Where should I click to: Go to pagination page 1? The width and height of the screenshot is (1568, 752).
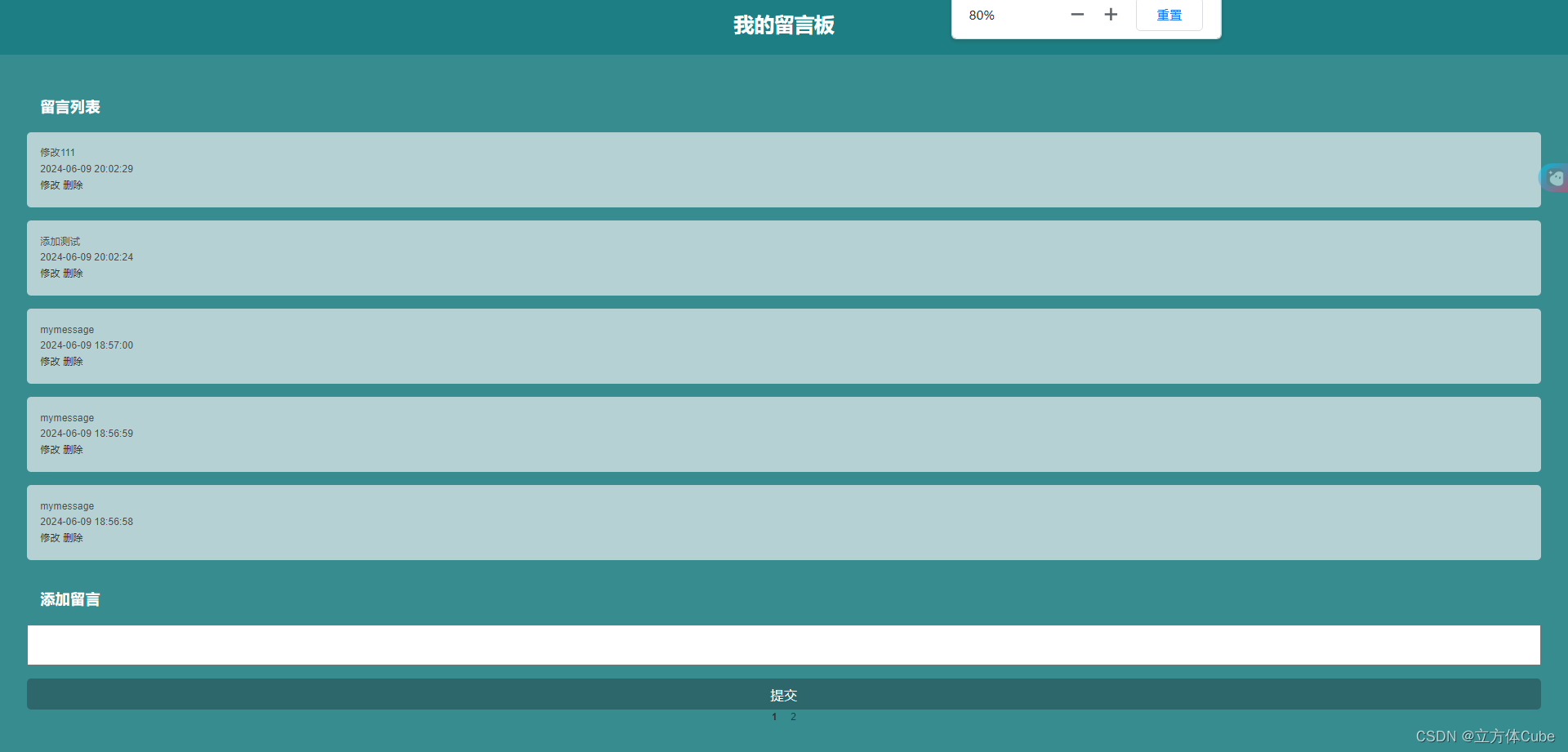click(x=774, y=717)
